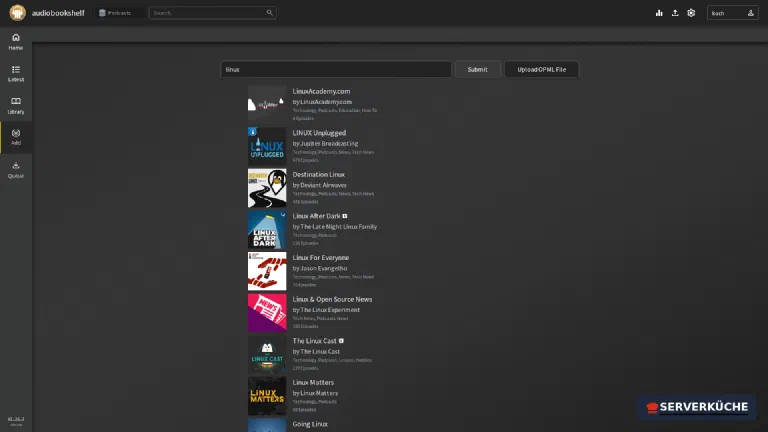Click the version number at sidebar bottom
This screenshot has height=432, width=768.
click(x=16, y=419)
